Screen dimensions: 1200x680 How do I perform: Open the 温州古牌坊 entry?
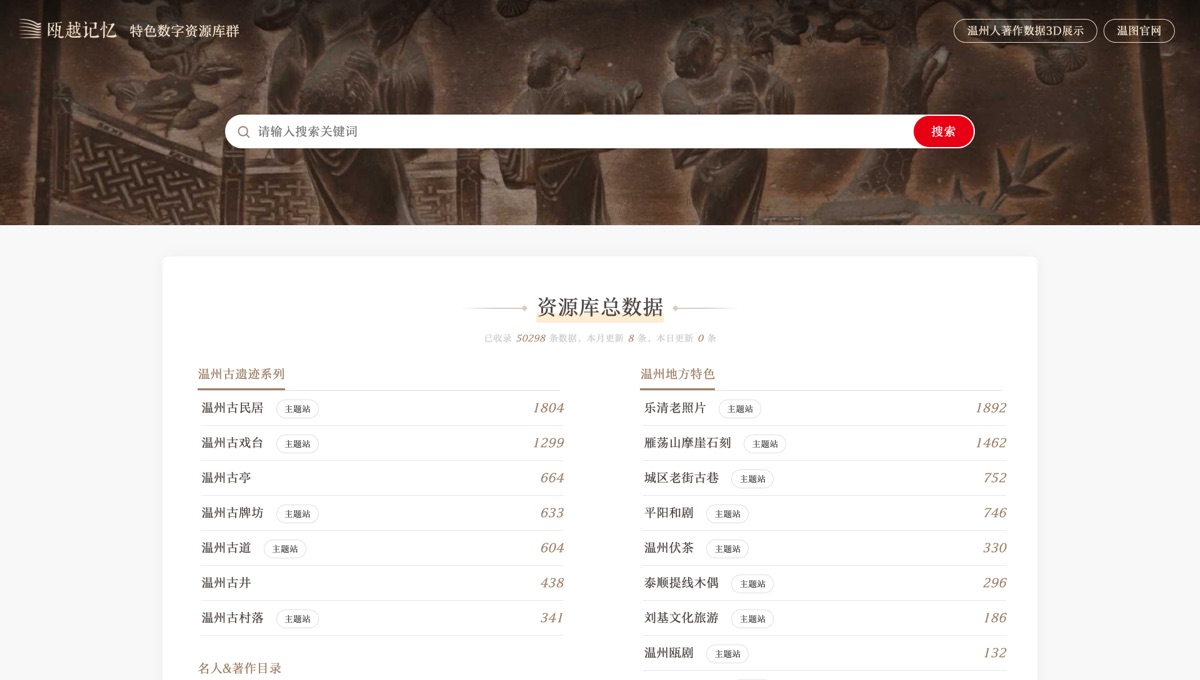click(x=232, y=513)
